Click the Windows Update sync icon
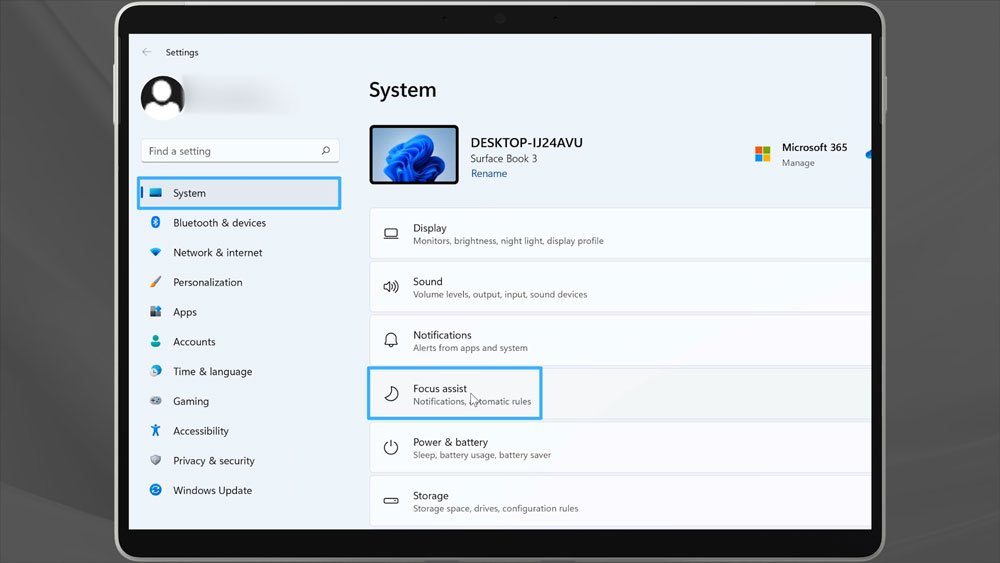1000x563 pixels. pyautogui.click(x=156, y=490)
